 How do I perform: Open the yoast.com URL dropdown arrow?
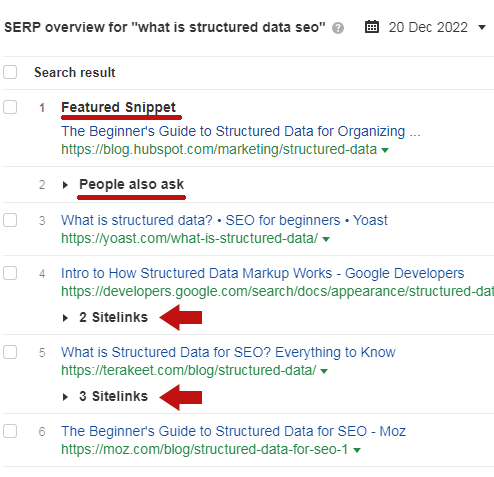tap(326, 239)
